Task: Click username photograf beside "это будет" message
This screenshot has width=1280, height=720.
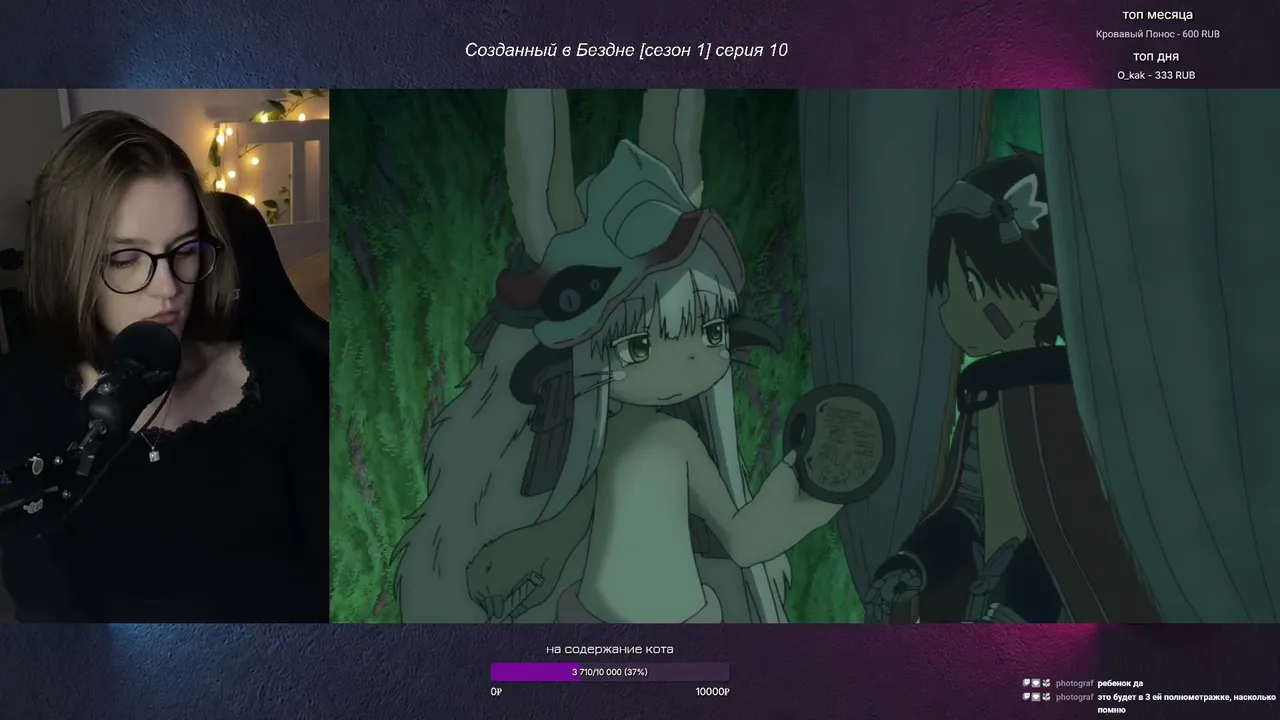Action: [x=1074, y=697]
